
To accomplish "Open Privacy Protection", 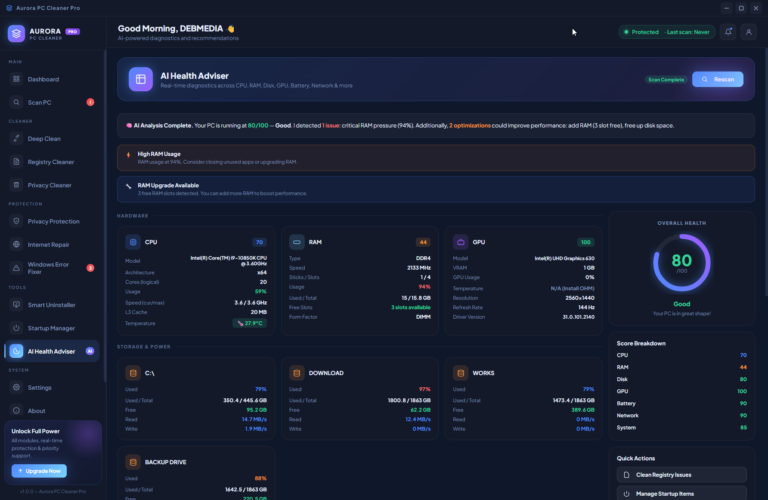I will click(x=52, y=221).
